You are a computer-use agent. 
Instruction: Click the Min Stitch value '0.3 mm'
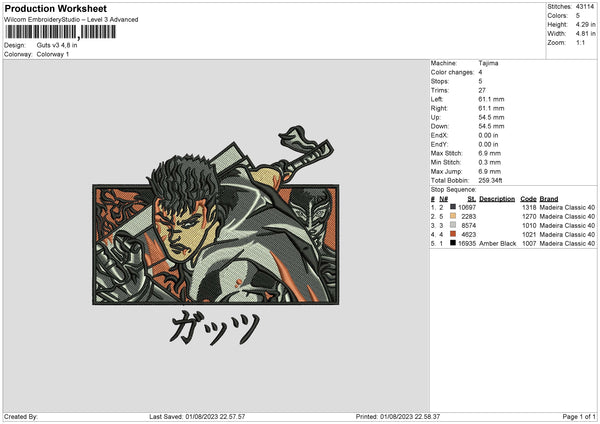[489, 163]
